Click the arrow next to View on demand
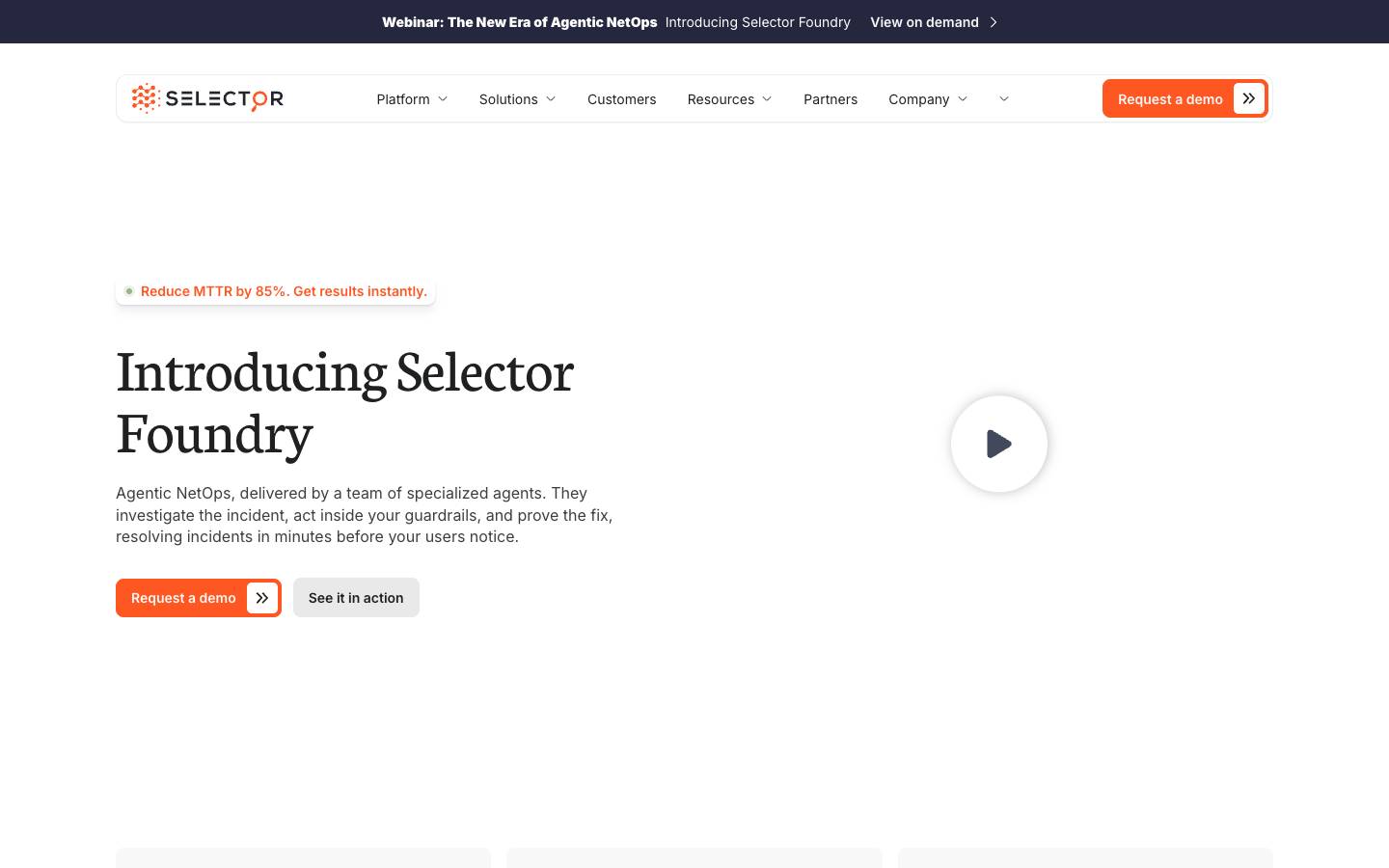 994,22
